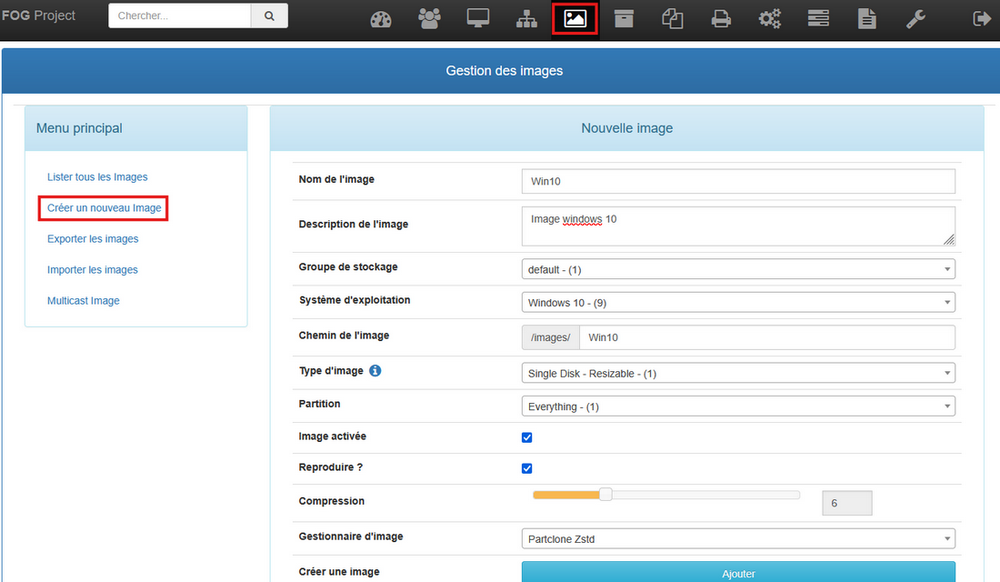Click the hosts monitor icon
Screen dimensions: 1000x582
coord(478,19)
